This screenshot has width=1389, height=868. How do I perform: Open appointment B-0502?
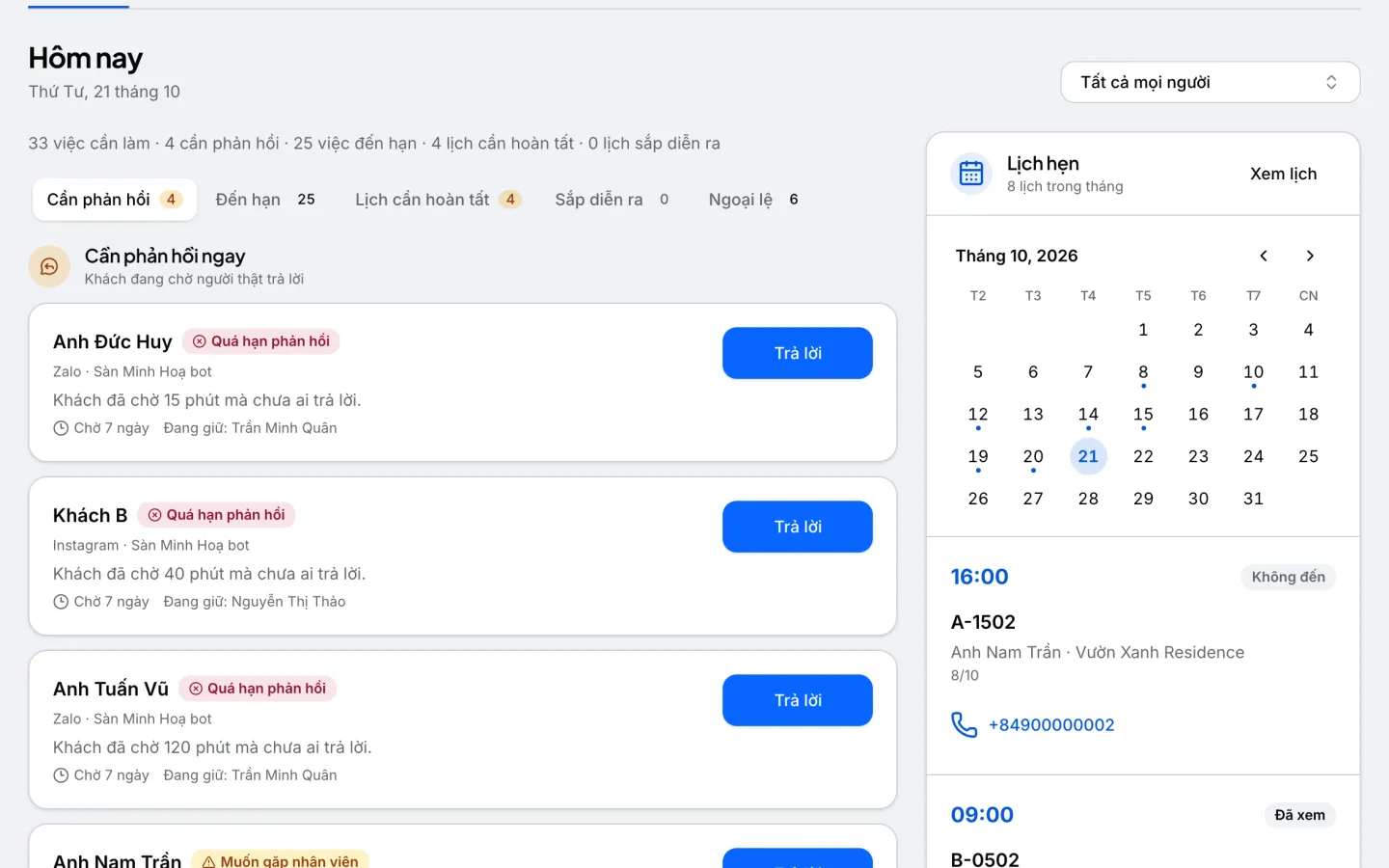tap(985, 858)
